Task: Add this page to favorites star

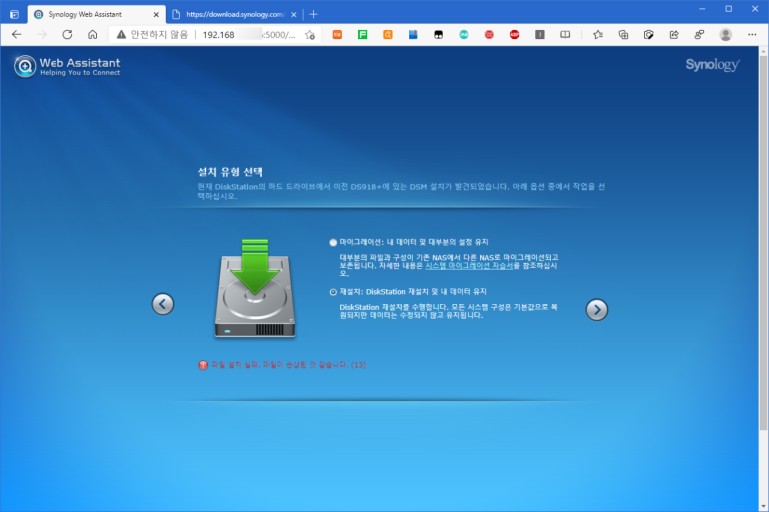Action: pos(309,35)
